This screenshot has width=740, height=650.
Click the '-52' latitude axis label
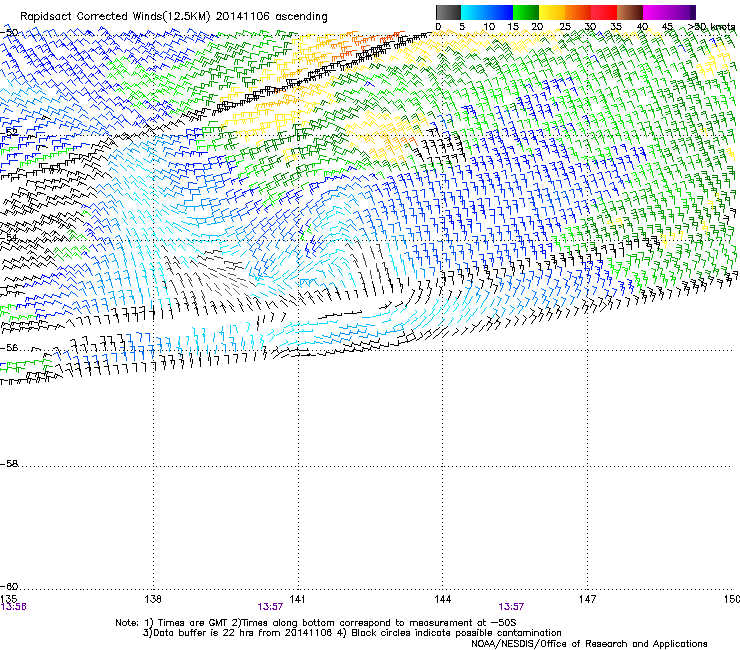9,132
